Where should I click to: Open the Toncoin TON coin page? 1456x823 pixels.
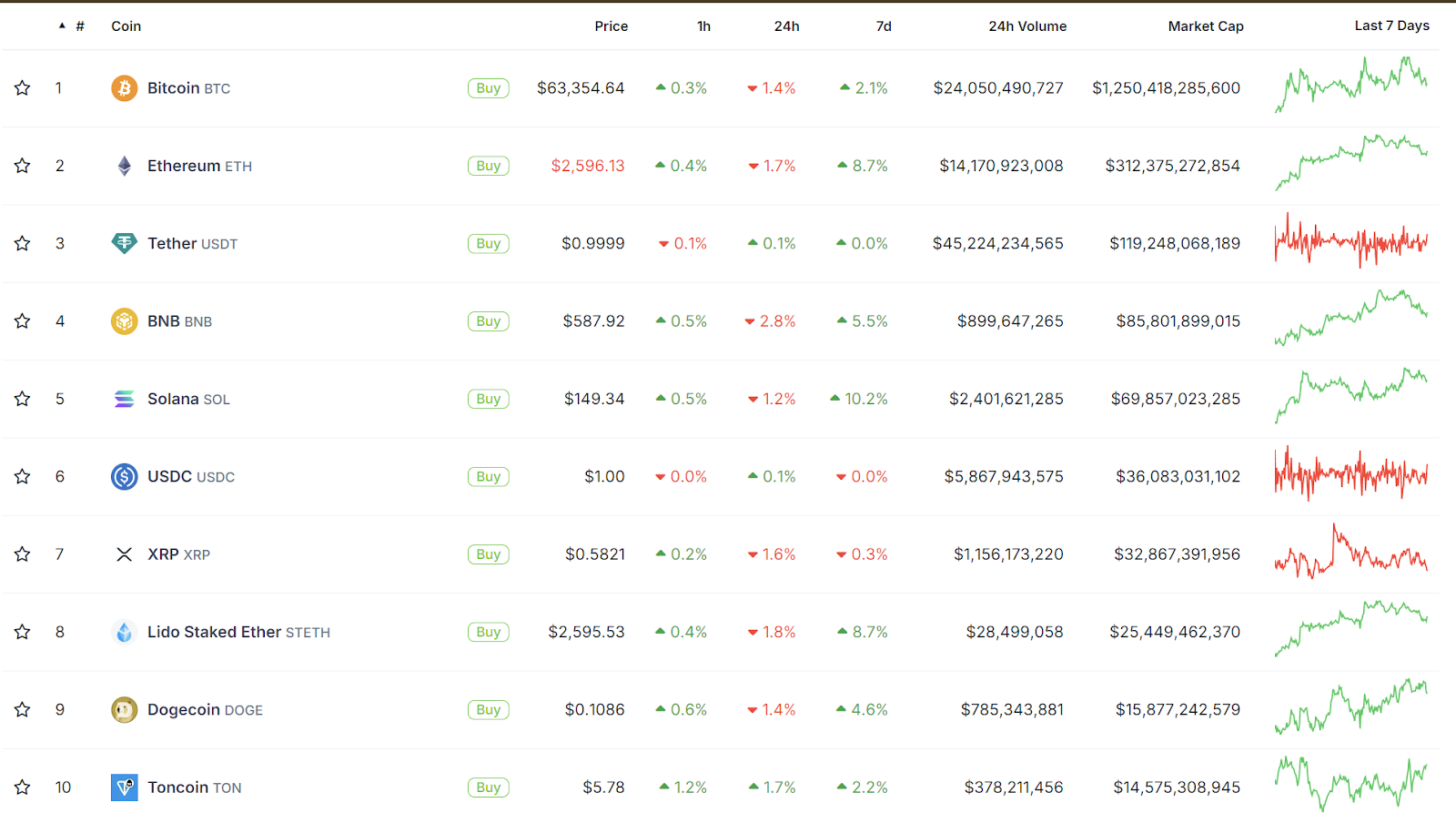(x=195, y=787)
